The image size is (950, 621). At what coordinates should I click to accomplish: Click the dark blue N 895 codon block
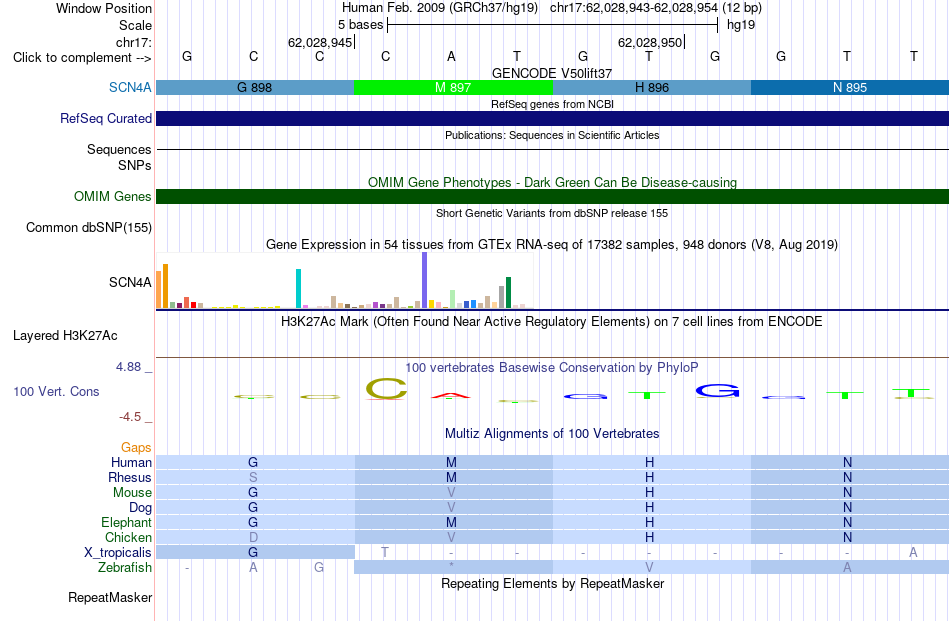point(850,87)
